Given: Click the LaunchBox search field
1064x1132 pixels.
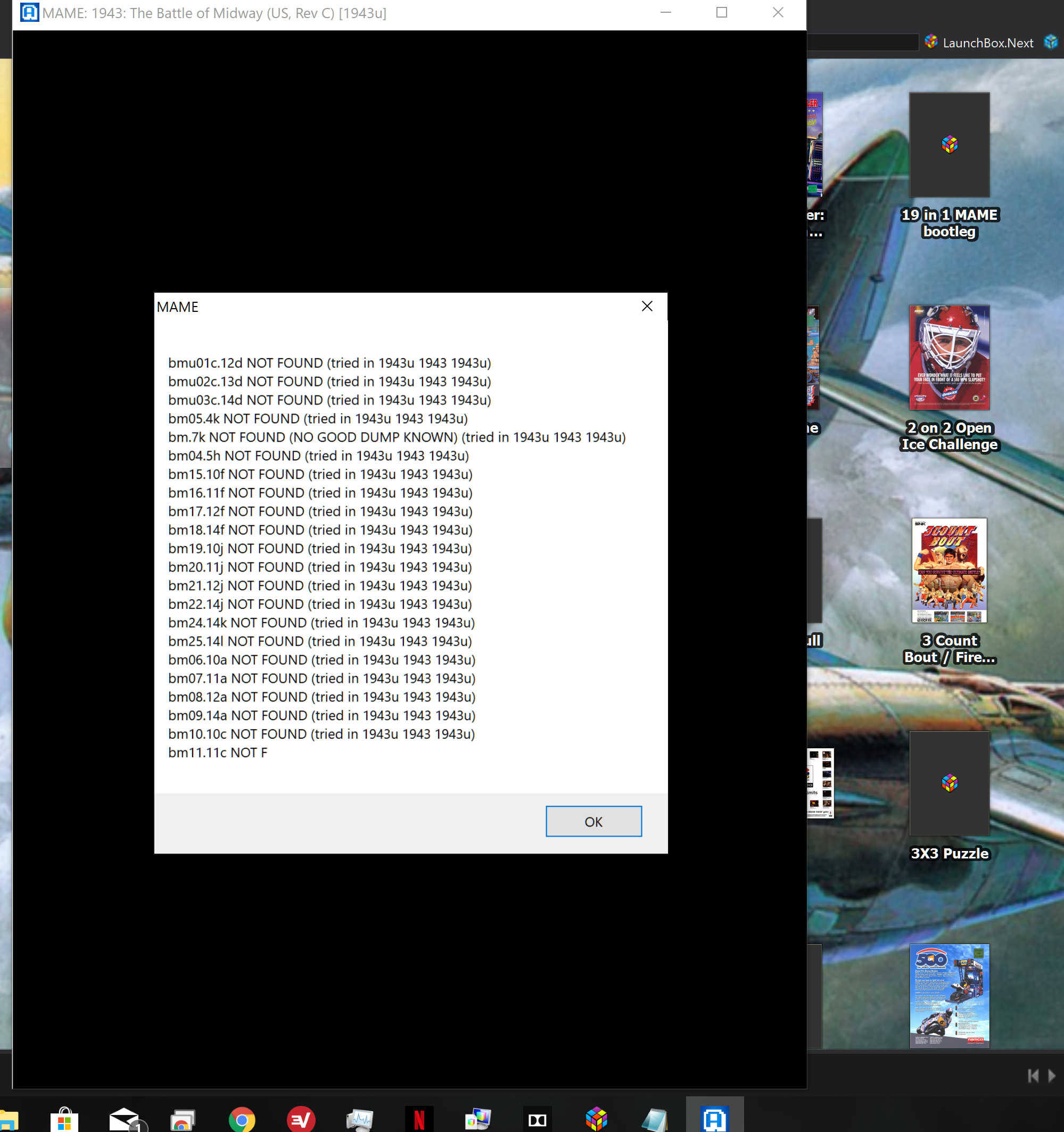Looking at the screenshot, I should (862, 42).
